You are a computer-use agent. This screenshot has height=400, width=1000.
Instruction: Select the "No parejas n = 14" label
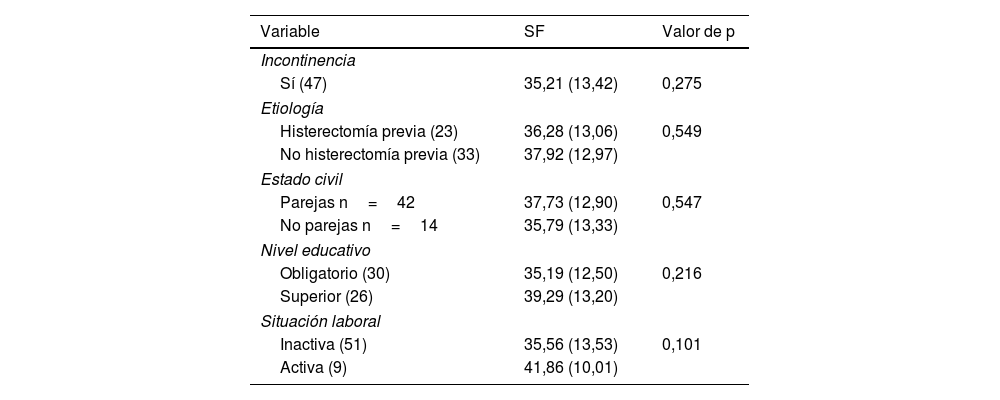[358, 226]
